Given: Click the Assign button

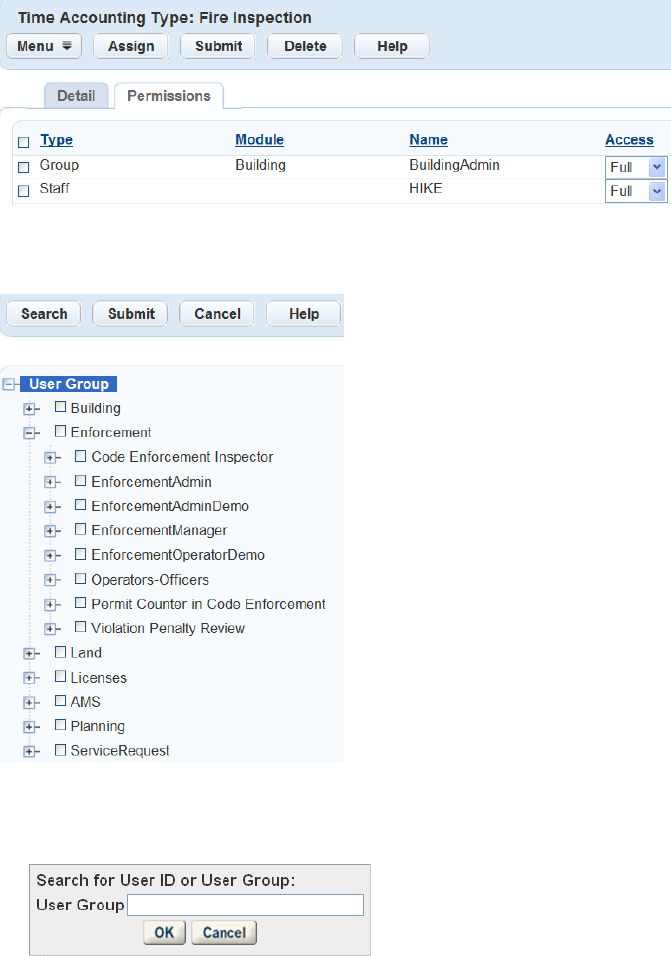Looking at the screenshot, I should click(131, 46).
